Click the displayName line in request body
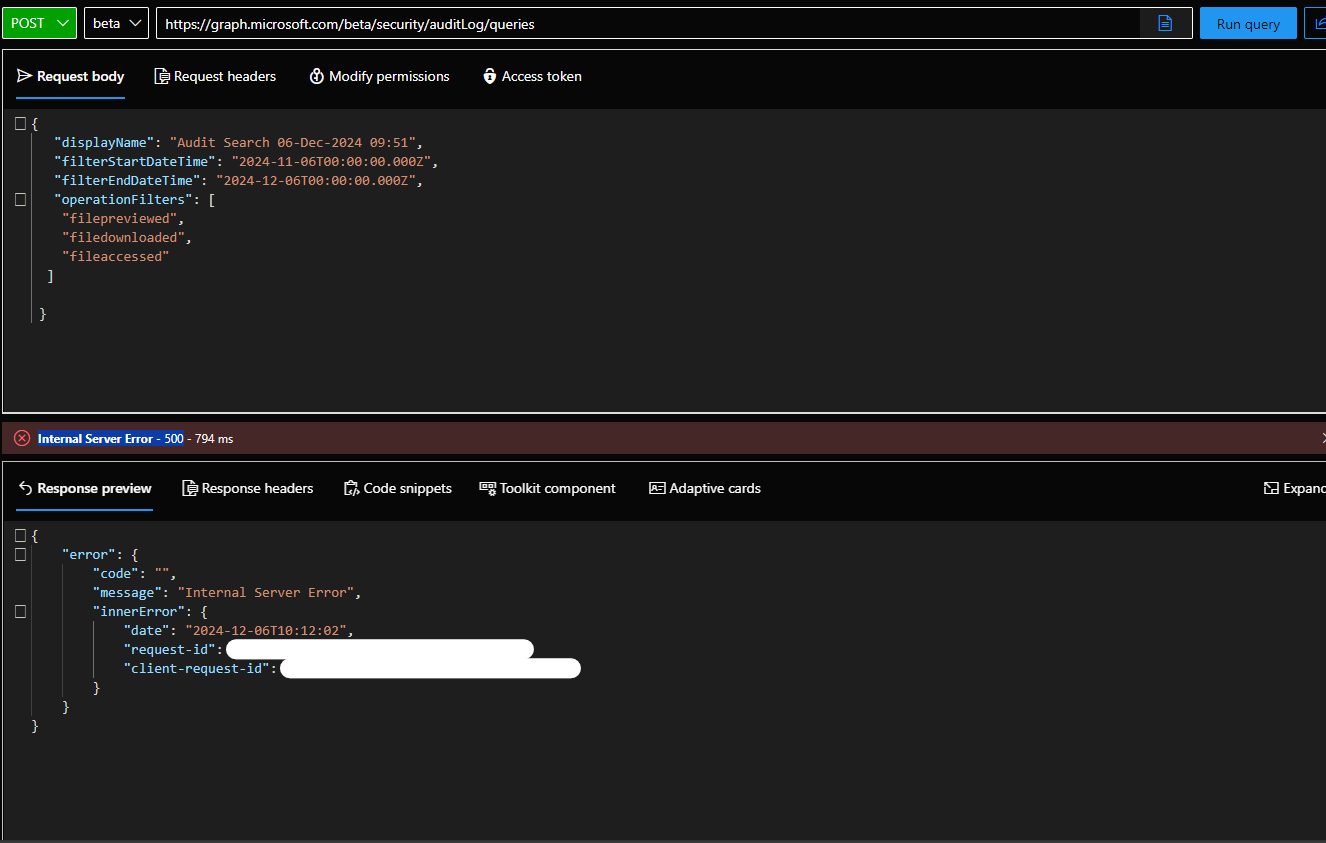The height and width of the screenshot is (843, 1326). (239, 142)
